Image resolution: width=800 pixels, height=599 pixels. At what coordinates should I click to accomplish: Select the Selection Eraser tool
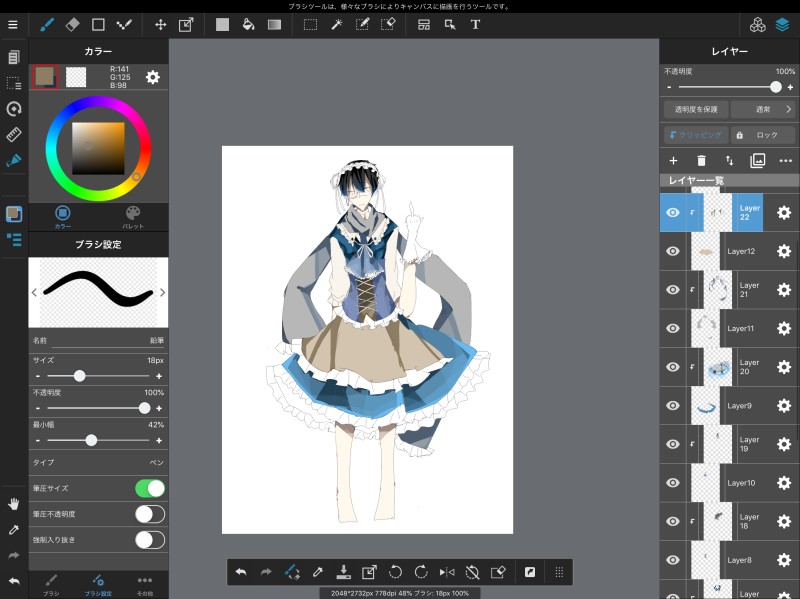[388, 24]
